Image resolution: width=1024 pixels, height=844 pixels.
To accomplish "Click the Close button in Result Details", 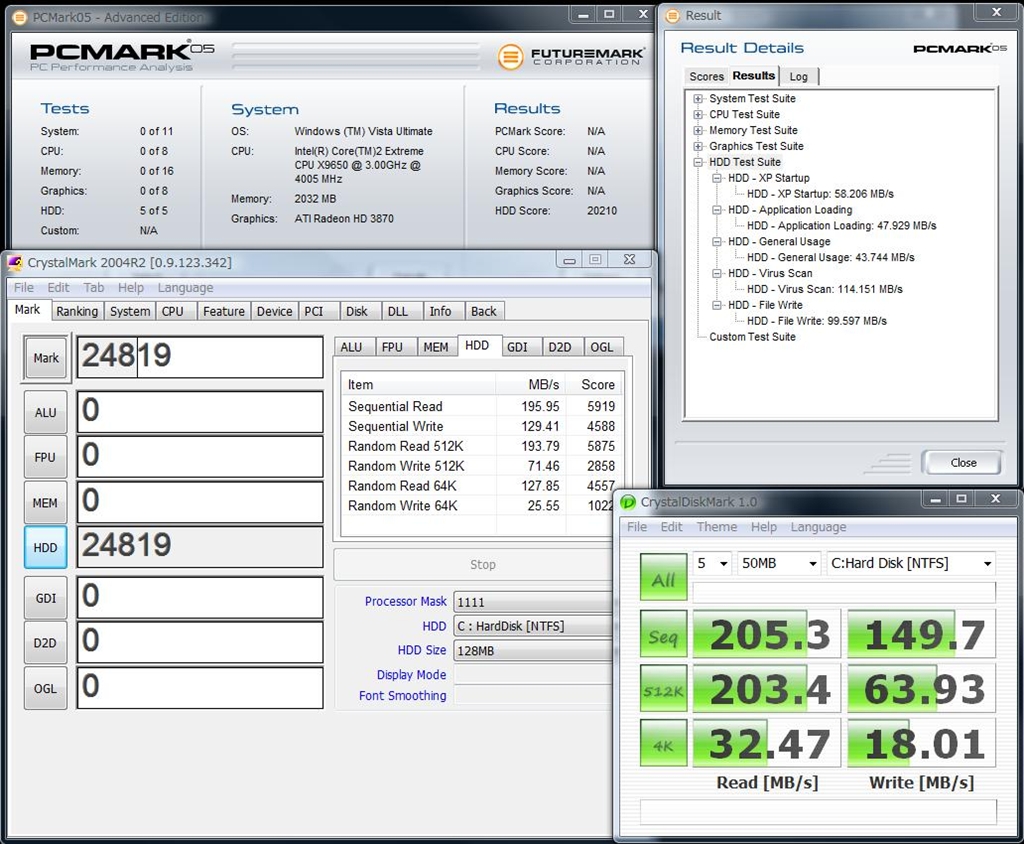I will pos(963,462).
